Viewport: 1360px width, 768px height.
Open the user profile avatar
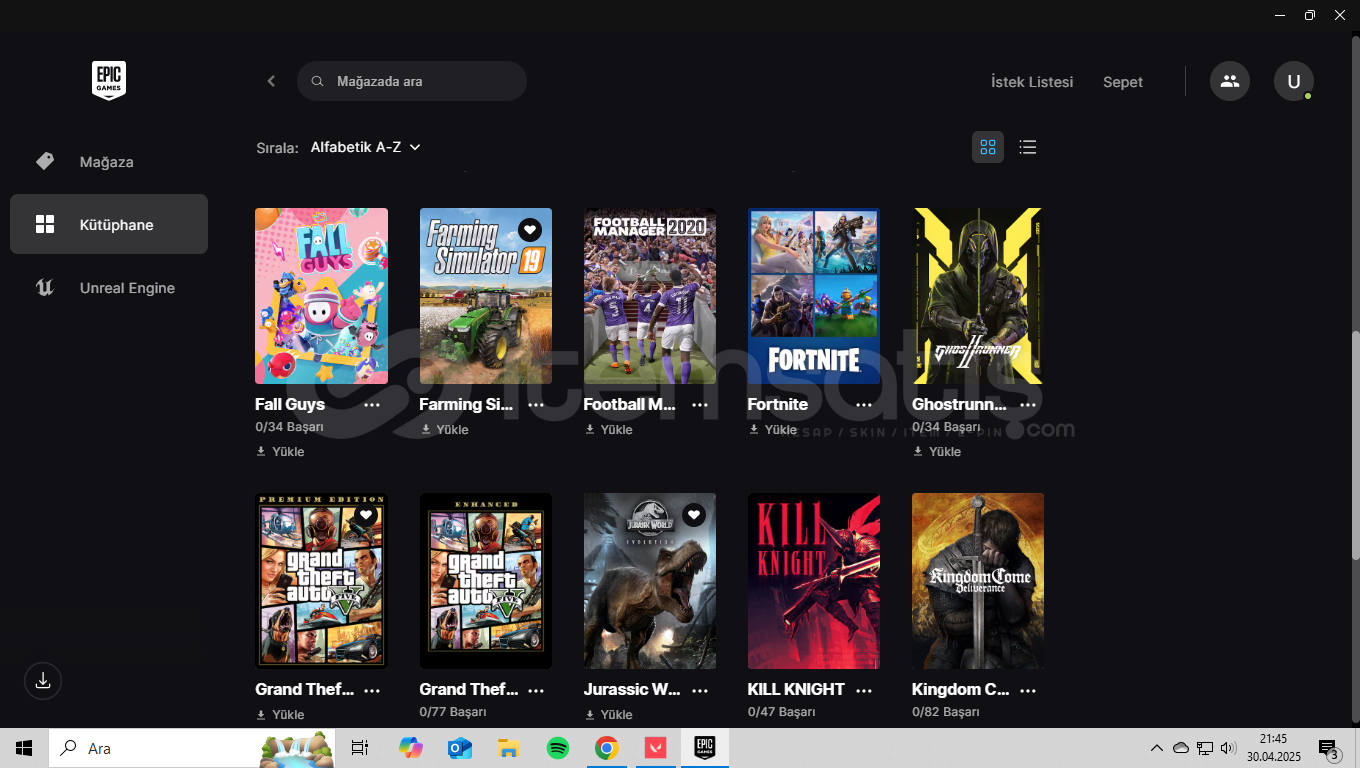(1293, 81)
